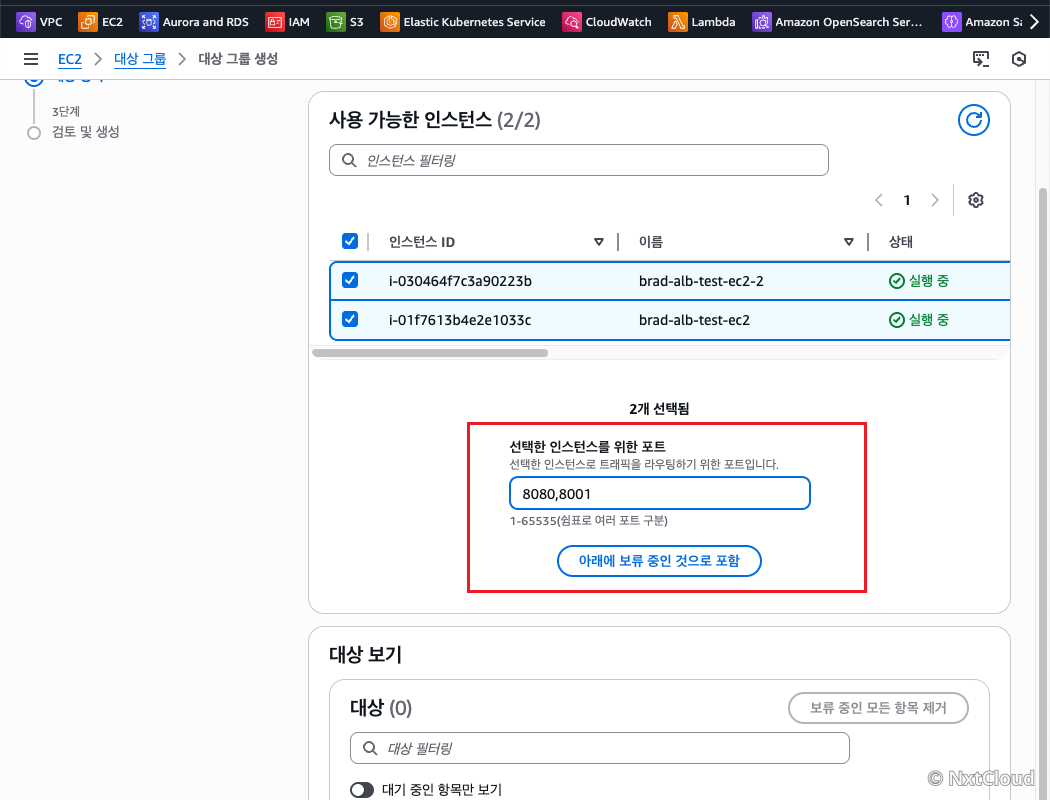
Task: Uncheck instance i-01f7613b4e2e1033c
Action: [x=350, y=319]
